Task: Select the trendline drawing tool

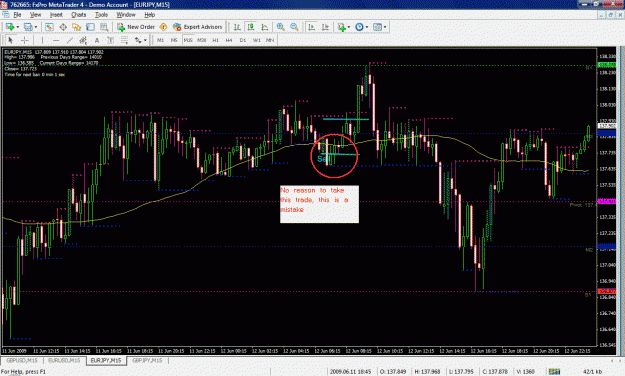Action: point(70,40)
